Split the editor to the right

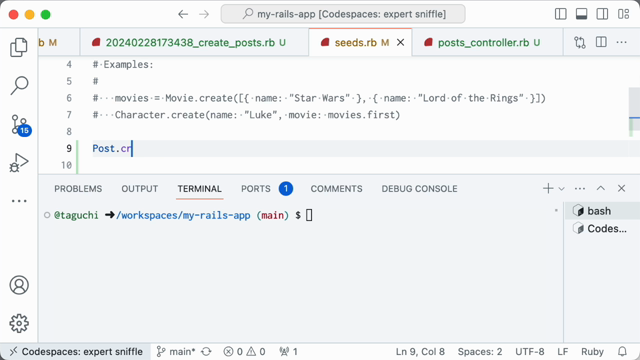click(601, 42)
